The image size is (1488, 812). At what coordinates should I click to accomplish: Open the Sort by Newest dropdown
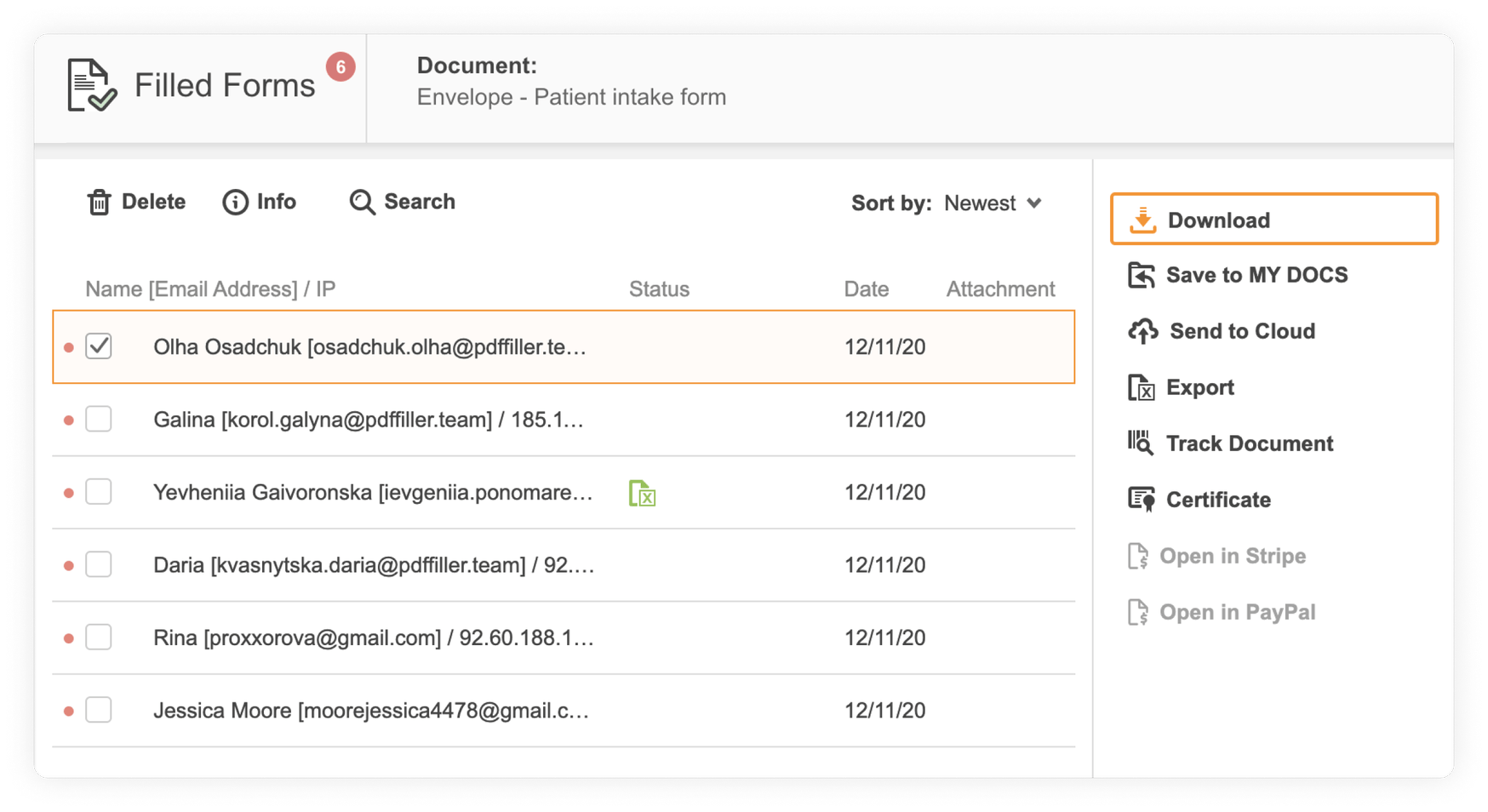click(993, 203)
